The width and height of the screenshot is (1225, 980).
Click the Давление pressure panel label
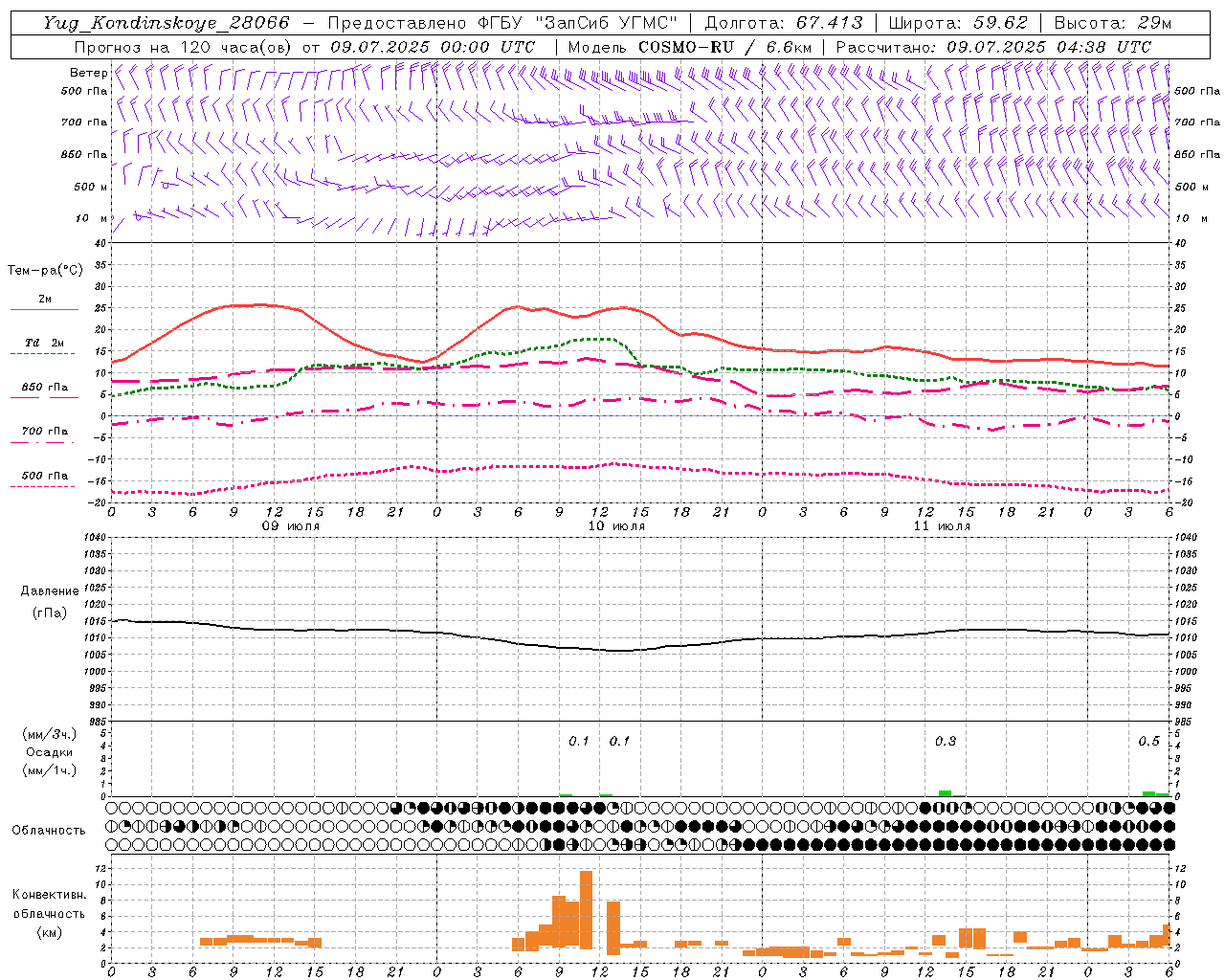point(50,591)
